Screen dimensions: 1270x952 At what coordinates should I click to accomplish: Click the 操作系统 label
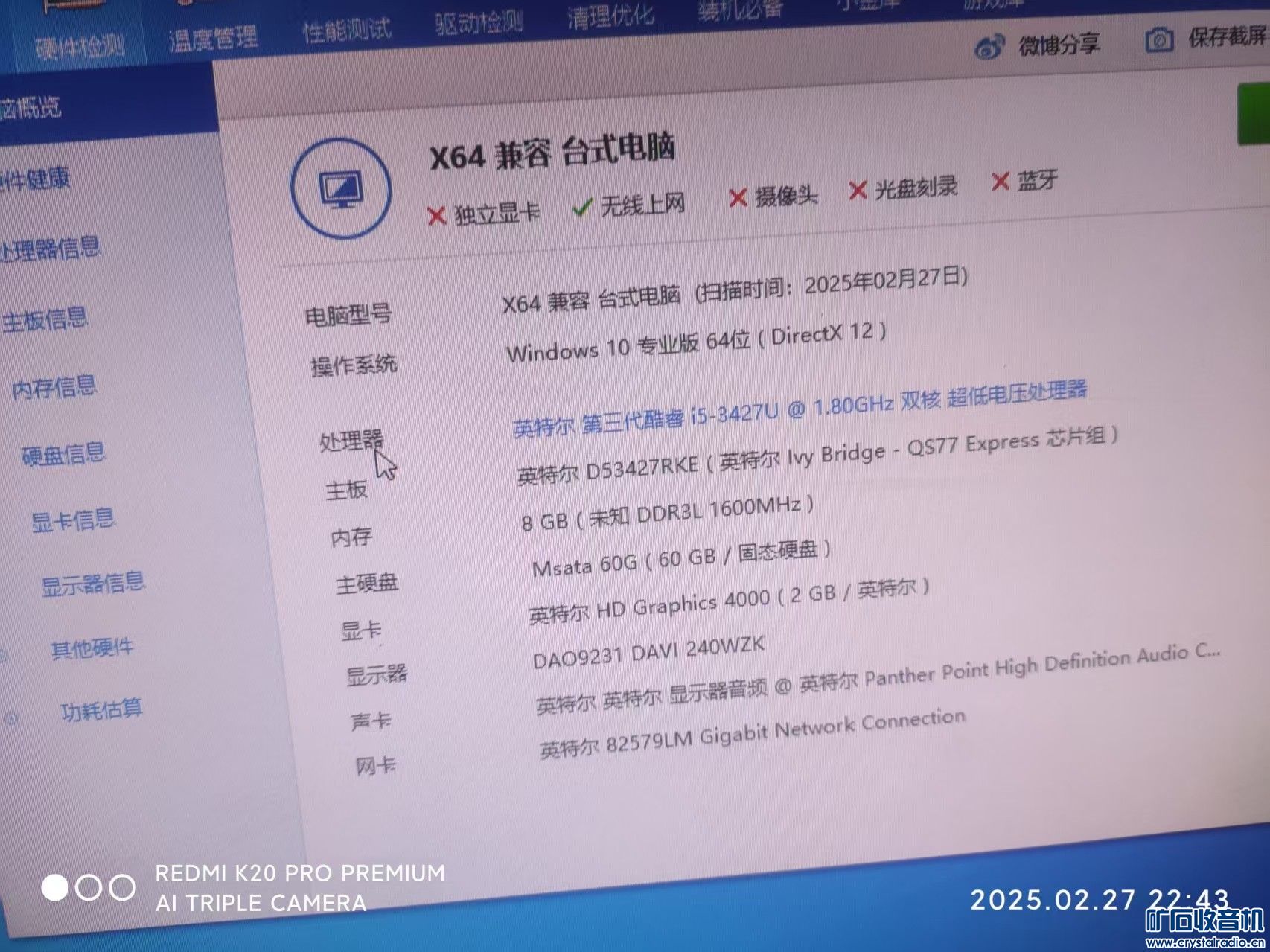[x=354, y=365]
